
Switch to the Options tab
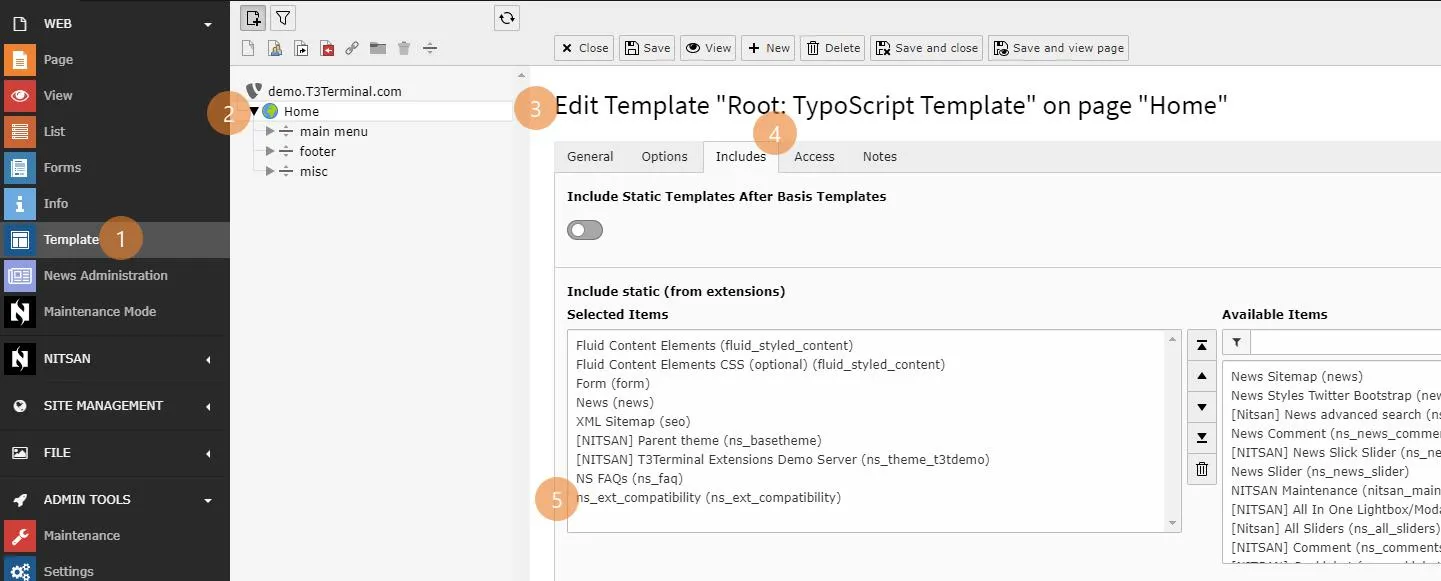(665, 157)
